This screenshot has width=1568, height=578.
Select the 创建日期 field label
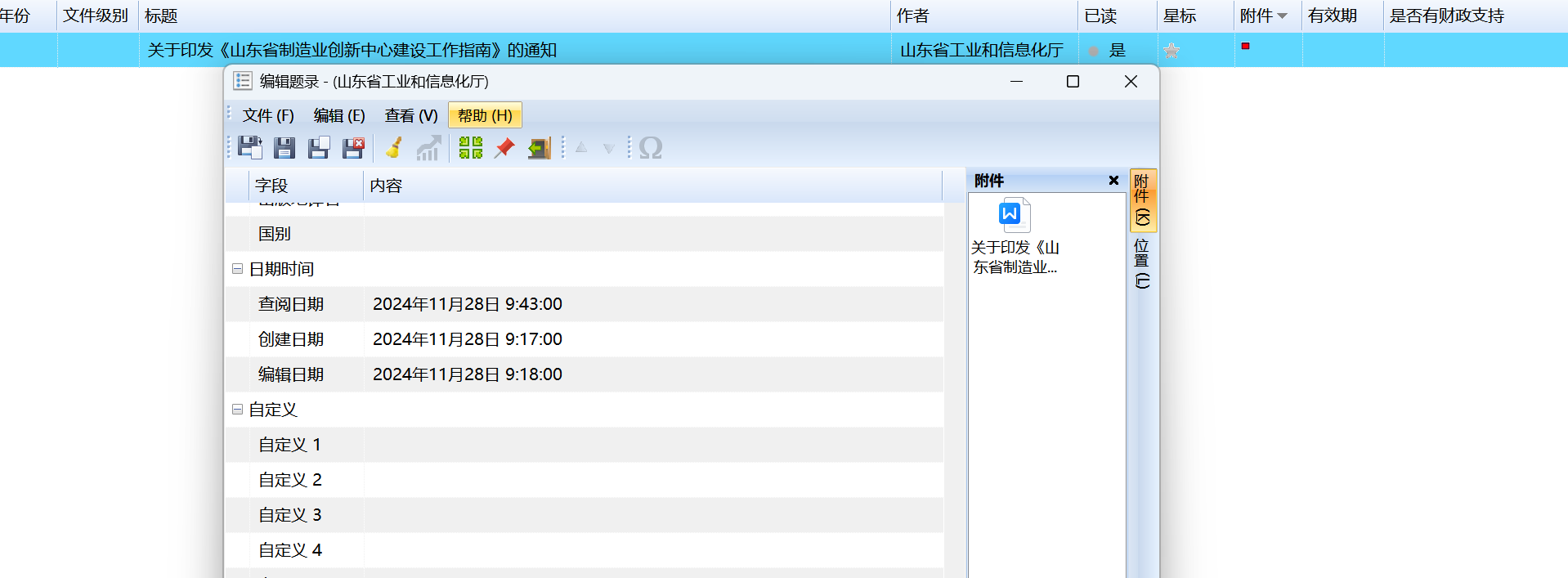click(291, 339)
